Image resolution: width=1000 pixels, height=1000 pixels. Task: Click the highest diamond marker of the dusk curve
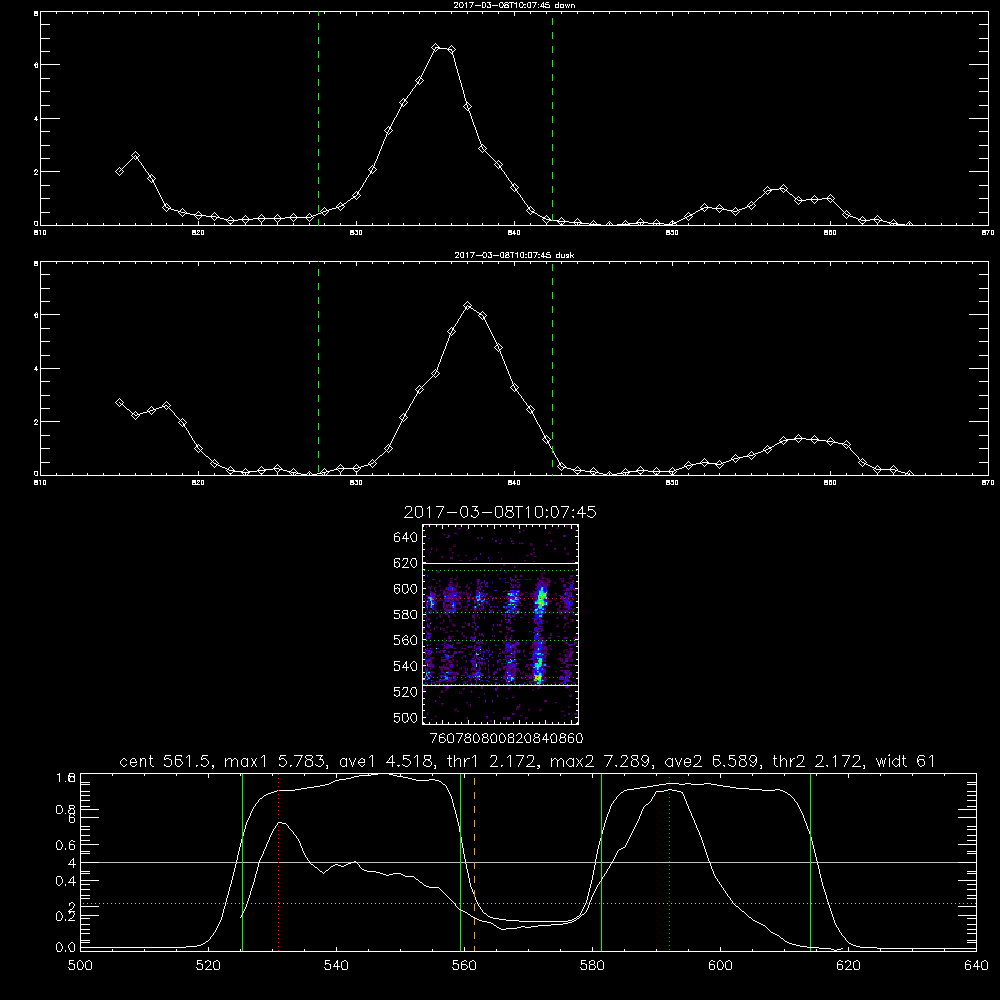point(467,306)
